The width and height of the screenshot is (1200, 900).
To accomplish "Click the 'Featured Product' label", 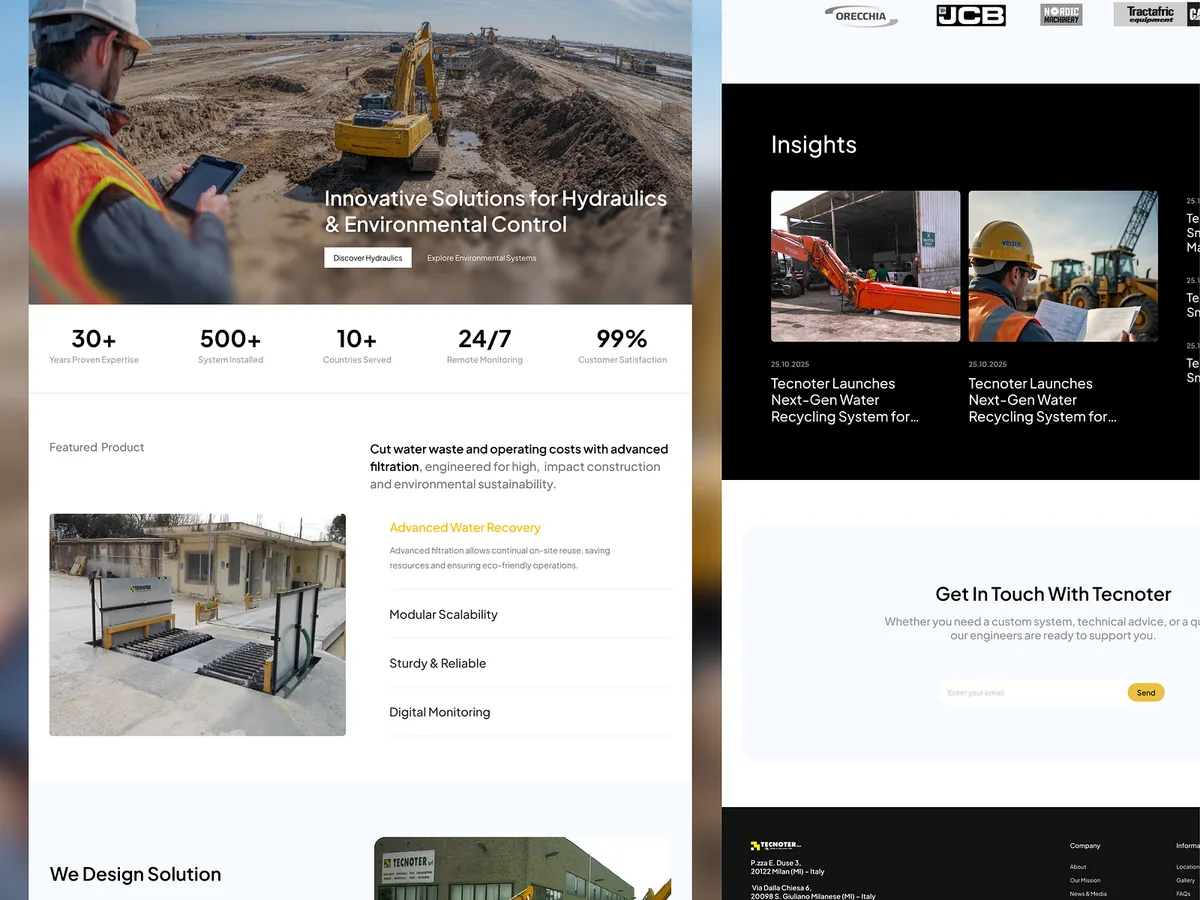I will tap(97, 448).
